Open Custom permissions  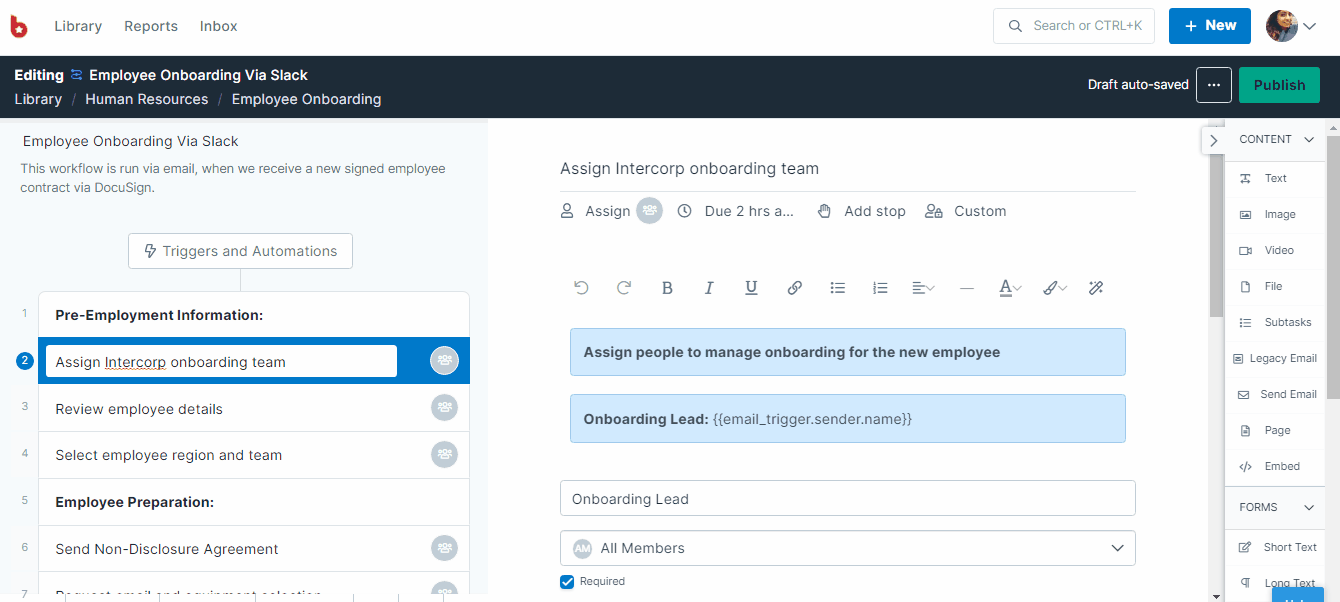[x=966, y=211]
